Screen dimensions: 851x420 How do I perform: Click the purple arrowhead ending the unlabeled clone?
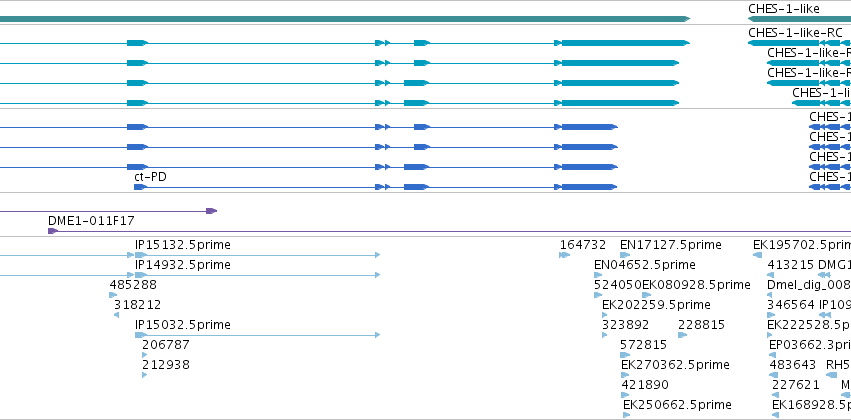pos(212,211)
